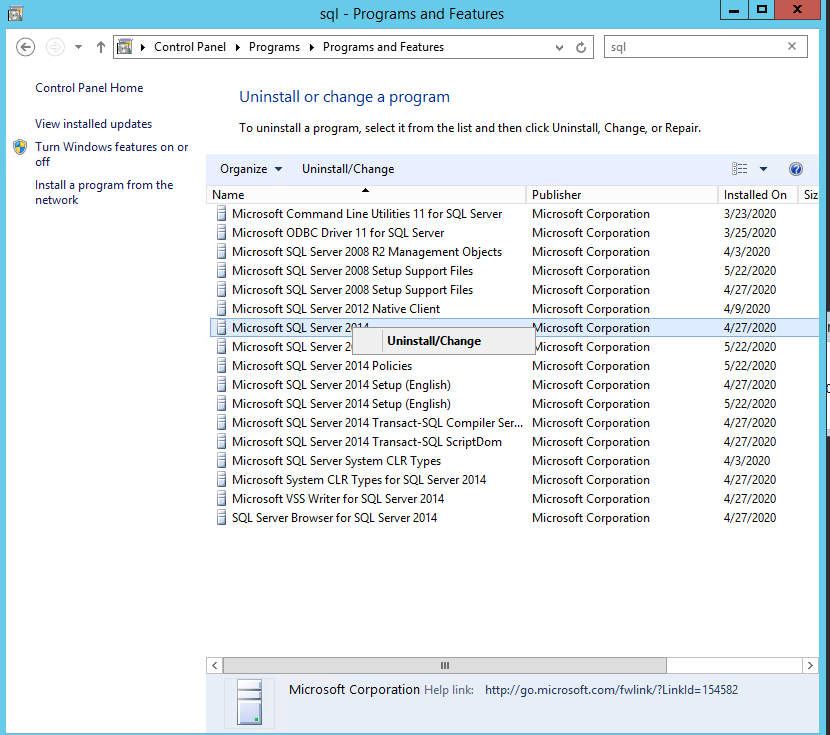Click the window icon in the title bar
The height and width of the screenshot is (735, 830).
click(x=15, y=13)
